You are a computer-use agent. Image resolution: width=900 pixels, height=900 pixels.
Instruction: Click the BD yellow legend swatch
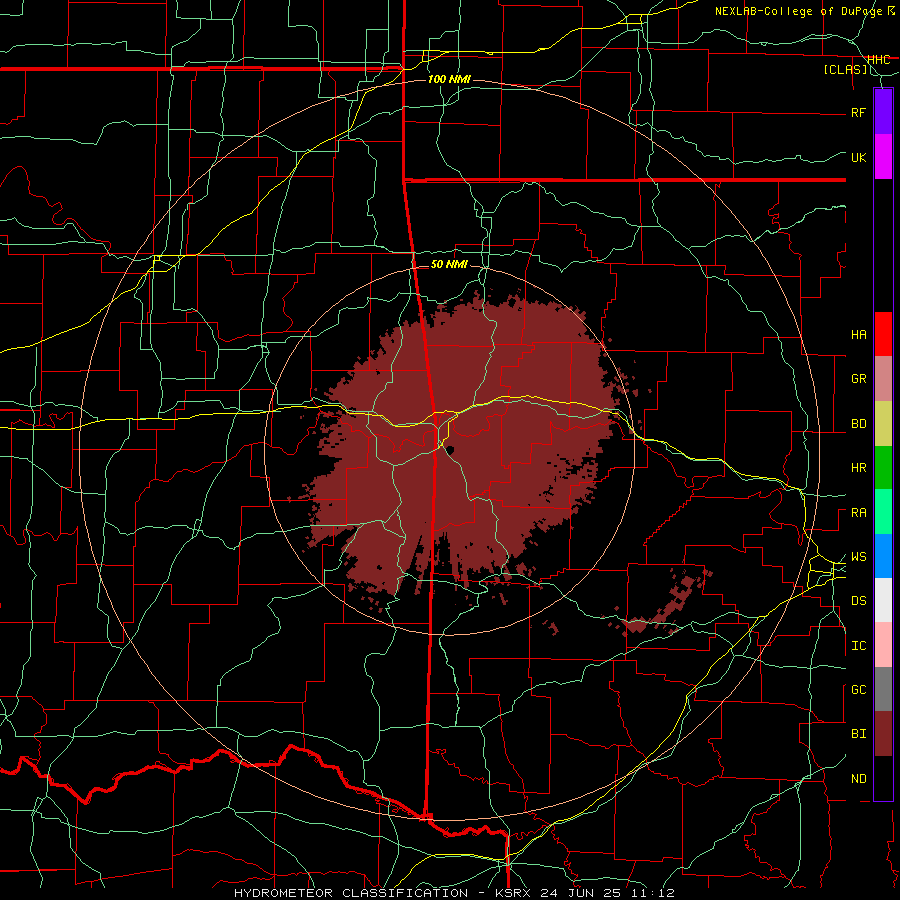click(883, 423)
